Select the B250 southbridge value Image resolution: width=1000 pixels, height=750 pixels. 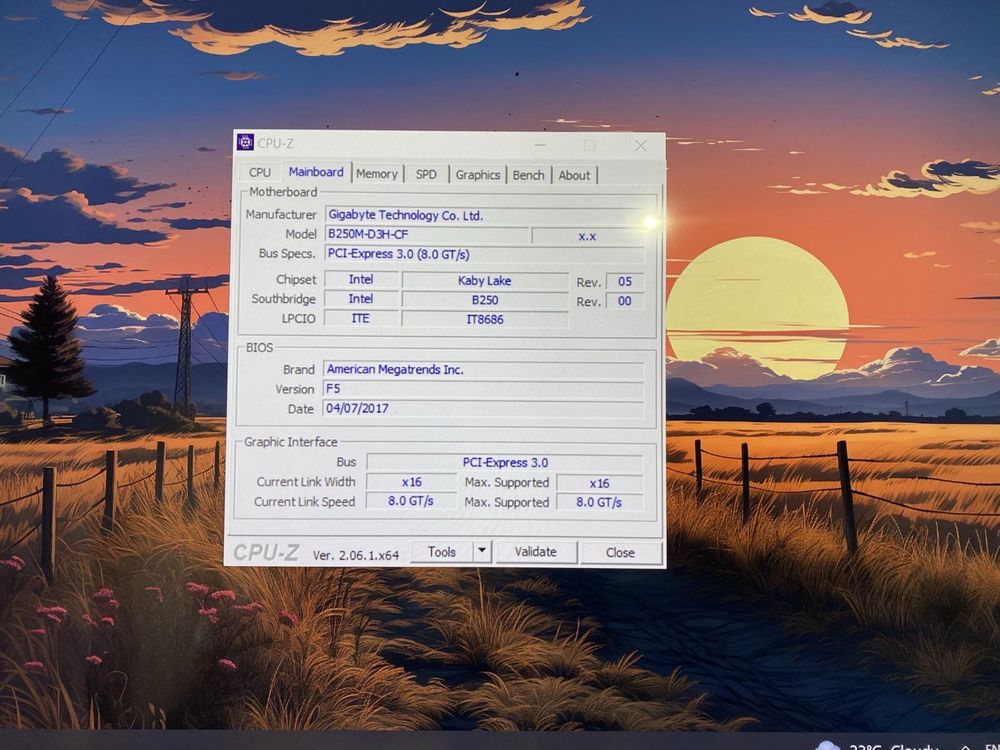point(485,300)
